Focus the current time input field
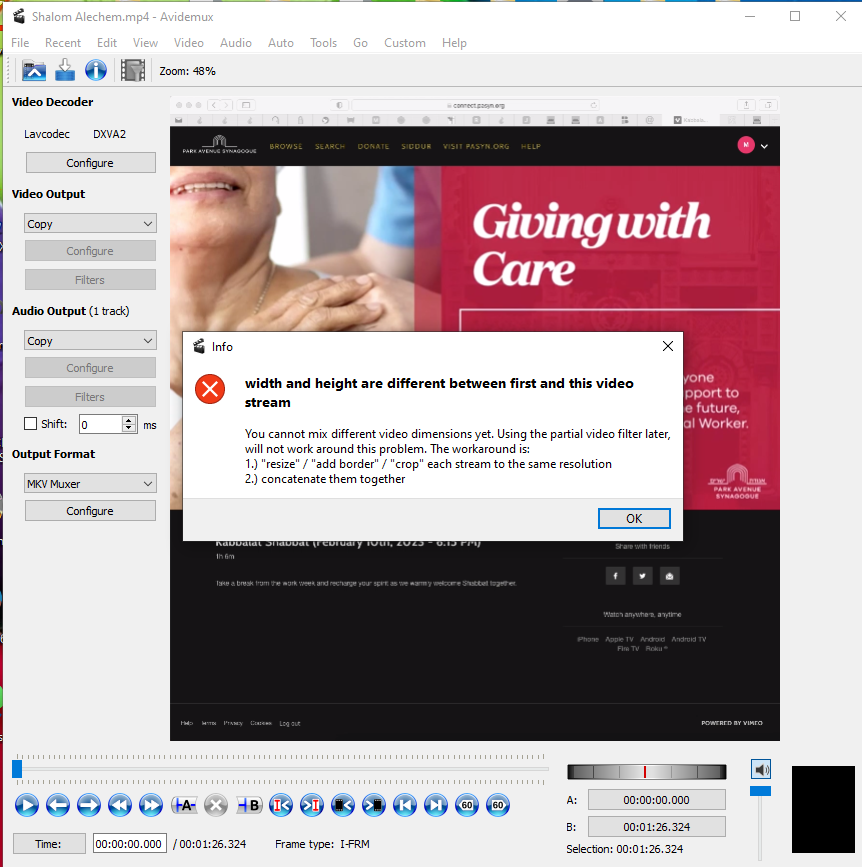The image size is (862, 867). 129,844
